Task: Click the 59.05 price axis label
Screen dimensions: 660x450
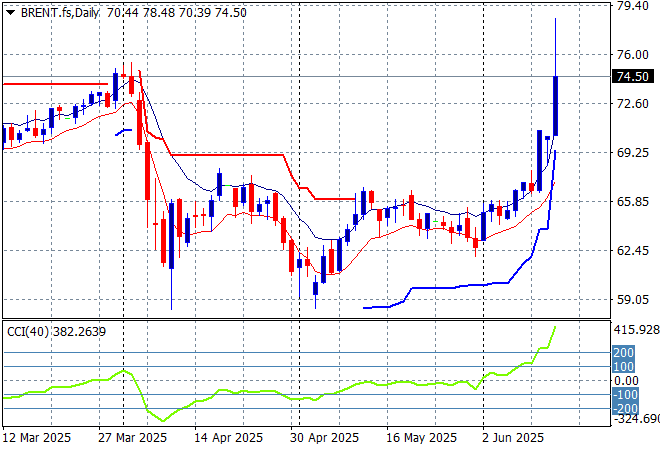Action: (633, 299)
